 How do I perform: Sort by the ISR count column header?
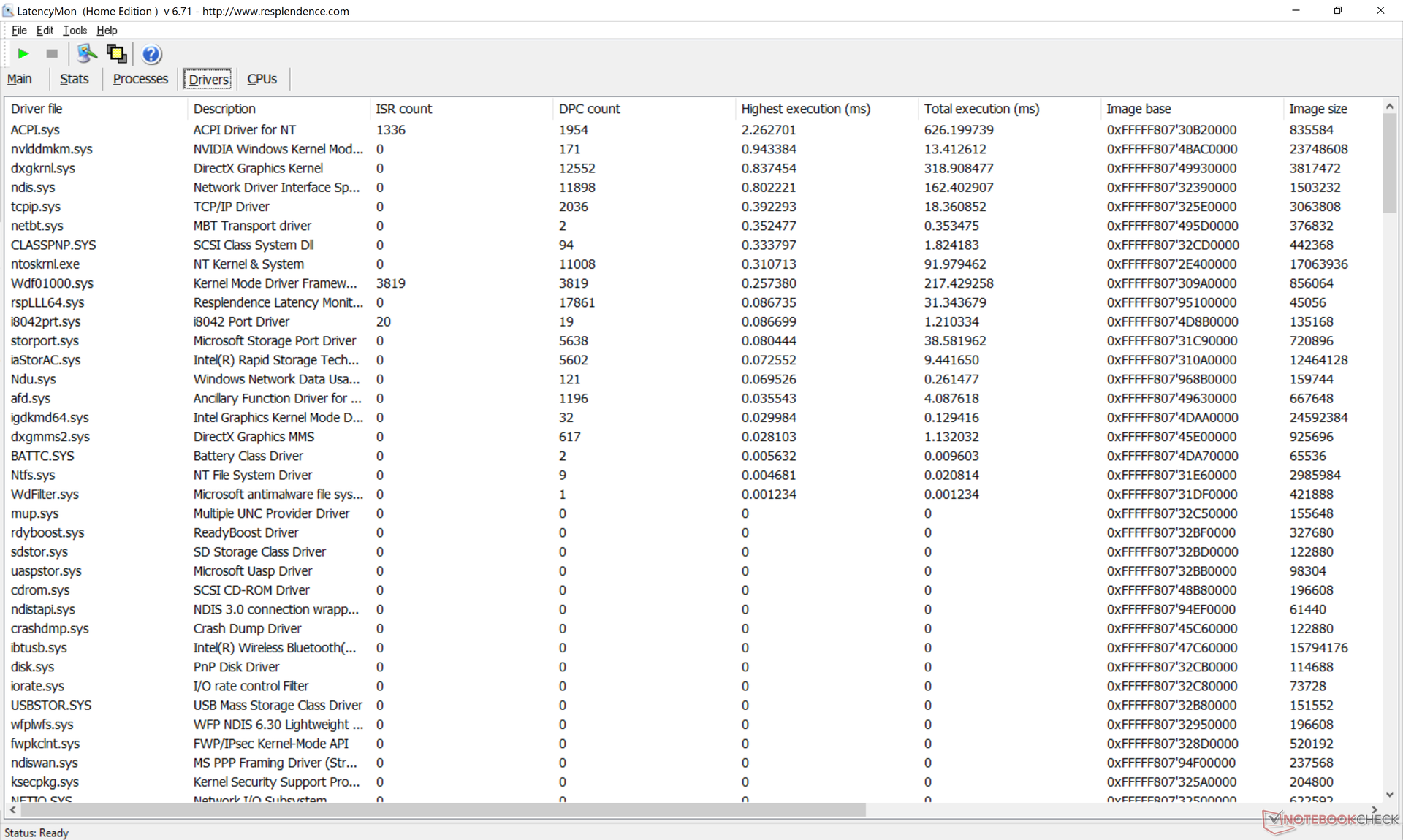coord(461,109)
